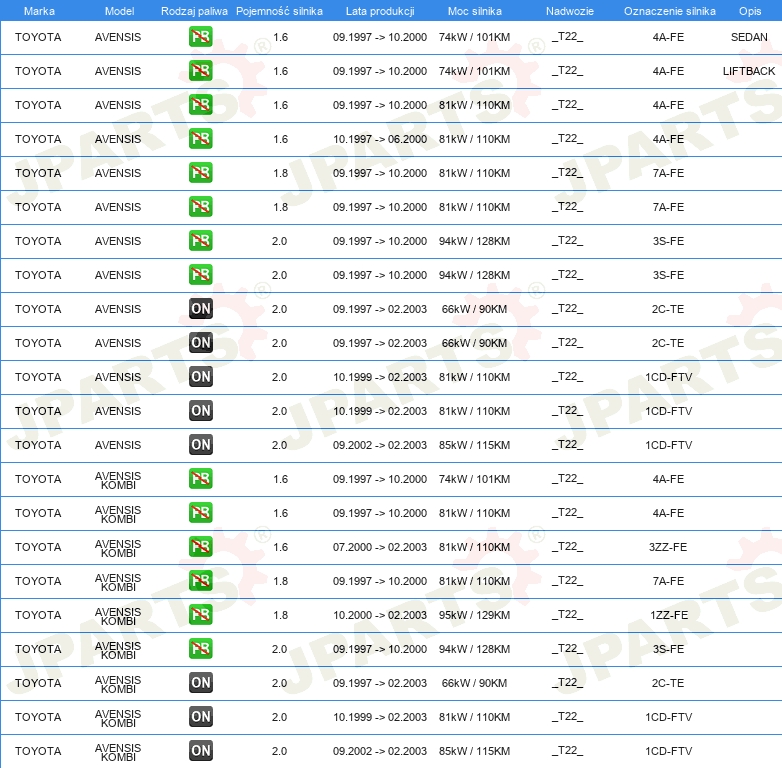Click petrol icon for 1ZZ-FE engine row
Image resolution: width=782 pixels, height=768 pixels.
(x=200, y=614)
